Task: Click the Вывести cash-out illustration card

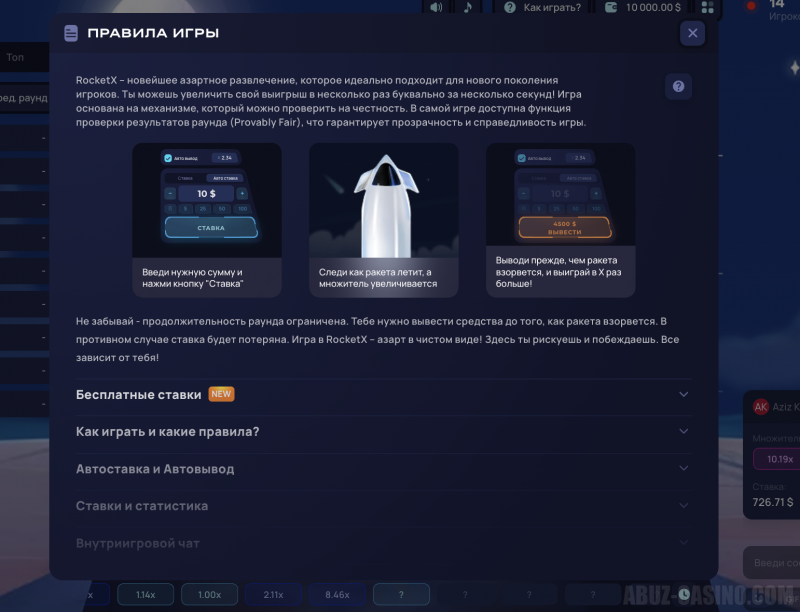Action: (560, 219)
